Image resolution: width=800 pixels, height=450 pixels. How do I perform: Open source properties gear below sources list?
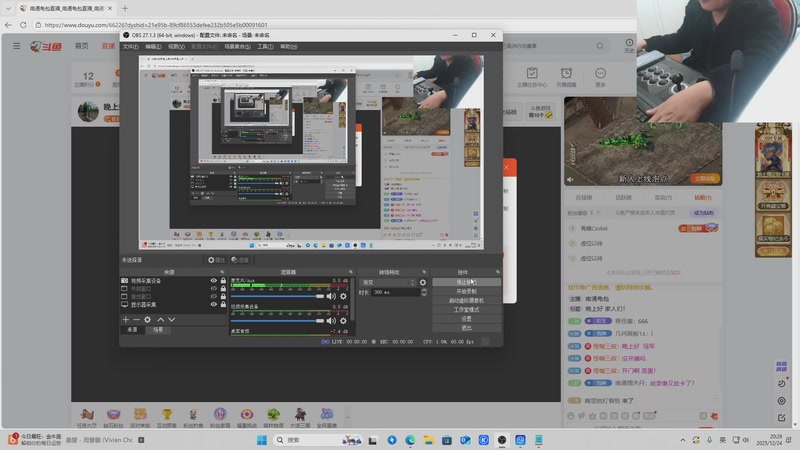tap(147, 319)
